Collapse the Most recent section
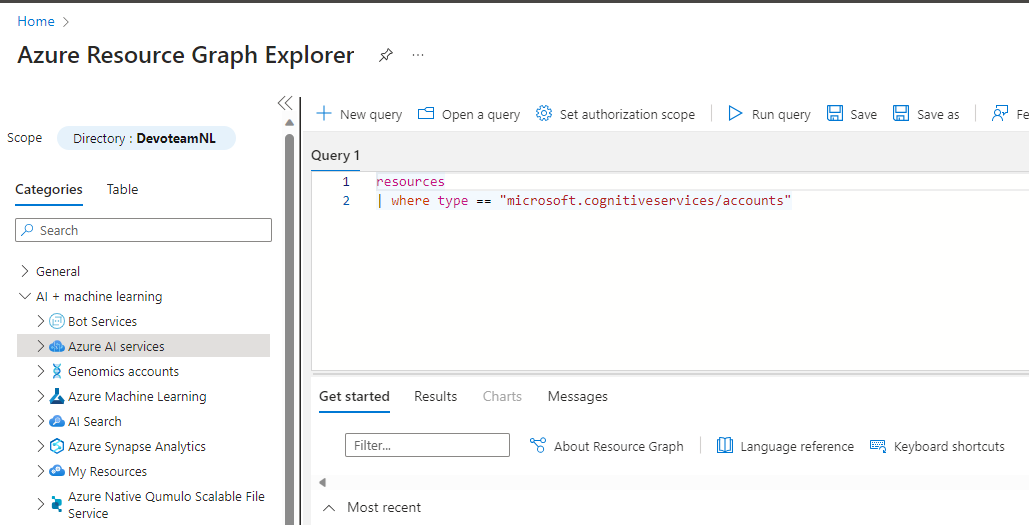This screenshot has width=1029, height=525. 330,507
